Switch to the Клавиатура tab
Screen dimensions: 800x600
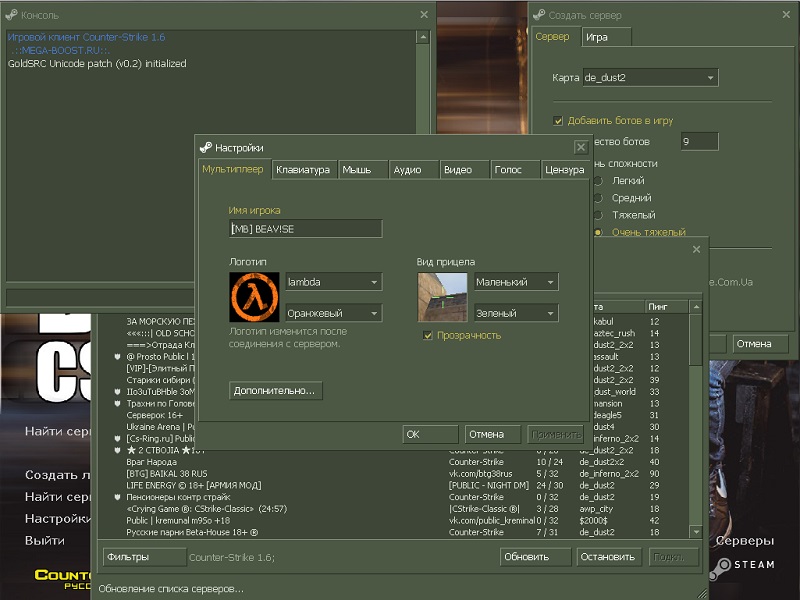tap(303, 170)
